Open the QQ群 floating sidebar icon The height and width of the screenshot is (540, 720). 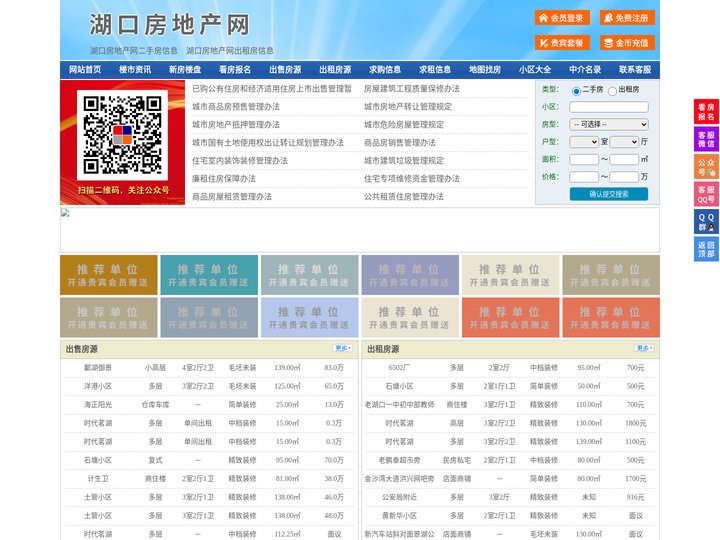(x=706, y=222)
